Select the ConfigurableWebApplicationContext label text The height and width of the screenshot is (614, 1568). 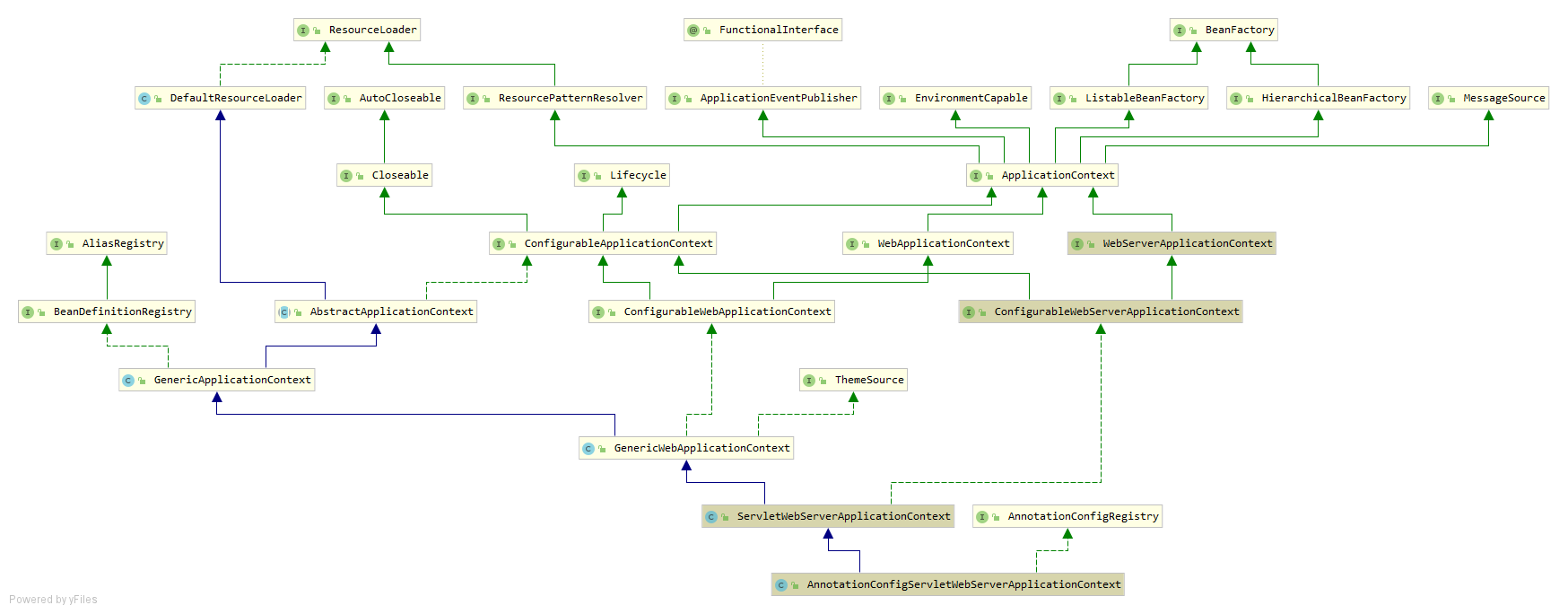(727, 311)
